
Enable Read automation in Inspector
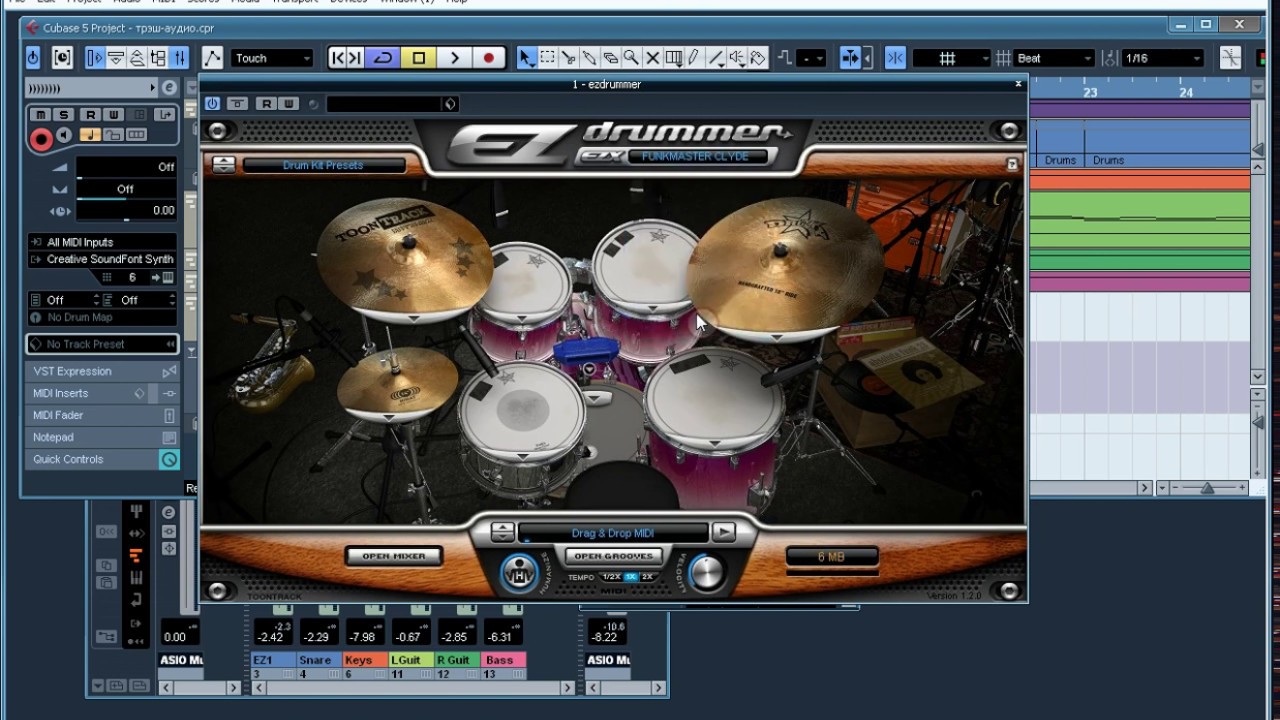click(91, 115)
